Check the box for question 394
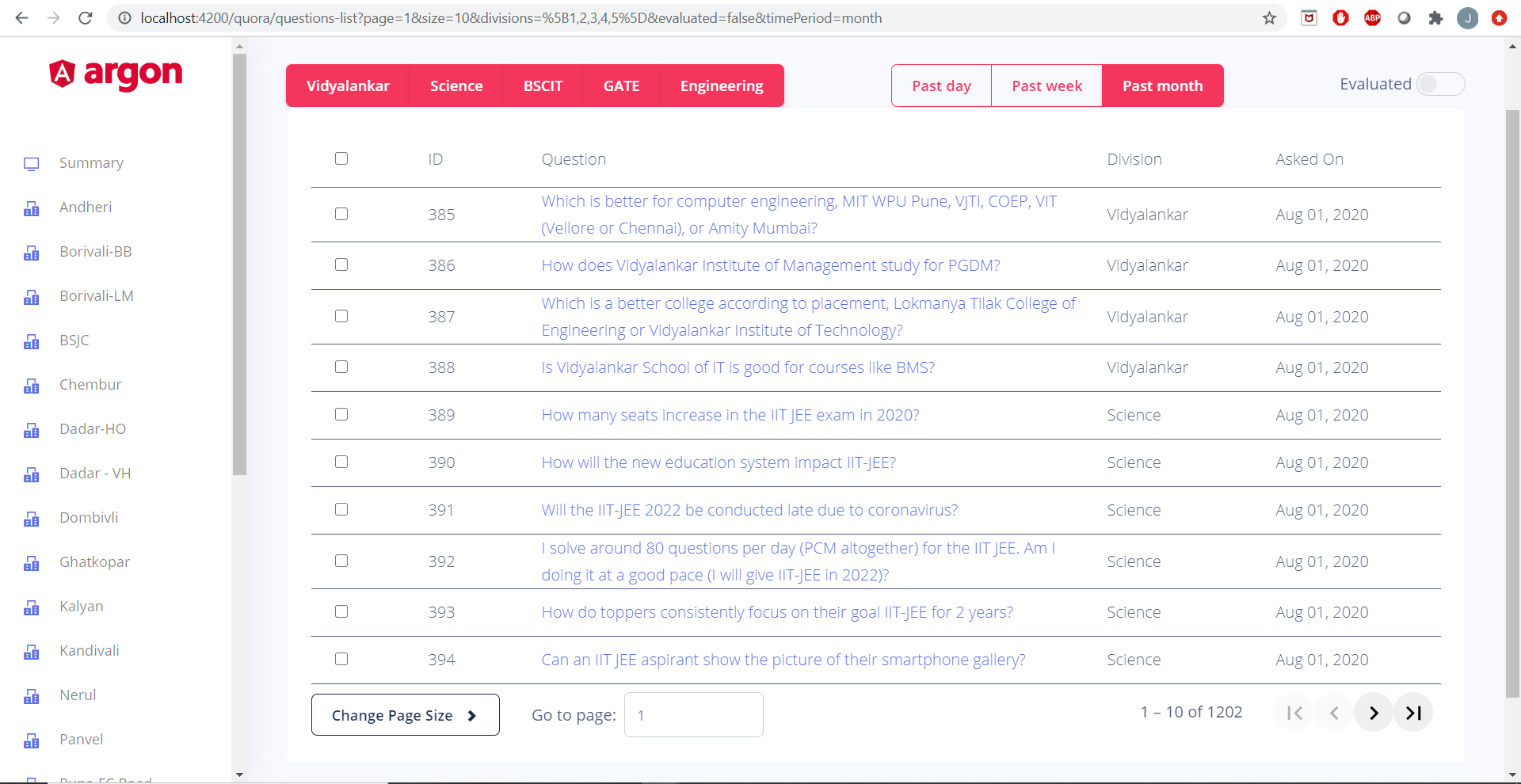 pos(341,659)
